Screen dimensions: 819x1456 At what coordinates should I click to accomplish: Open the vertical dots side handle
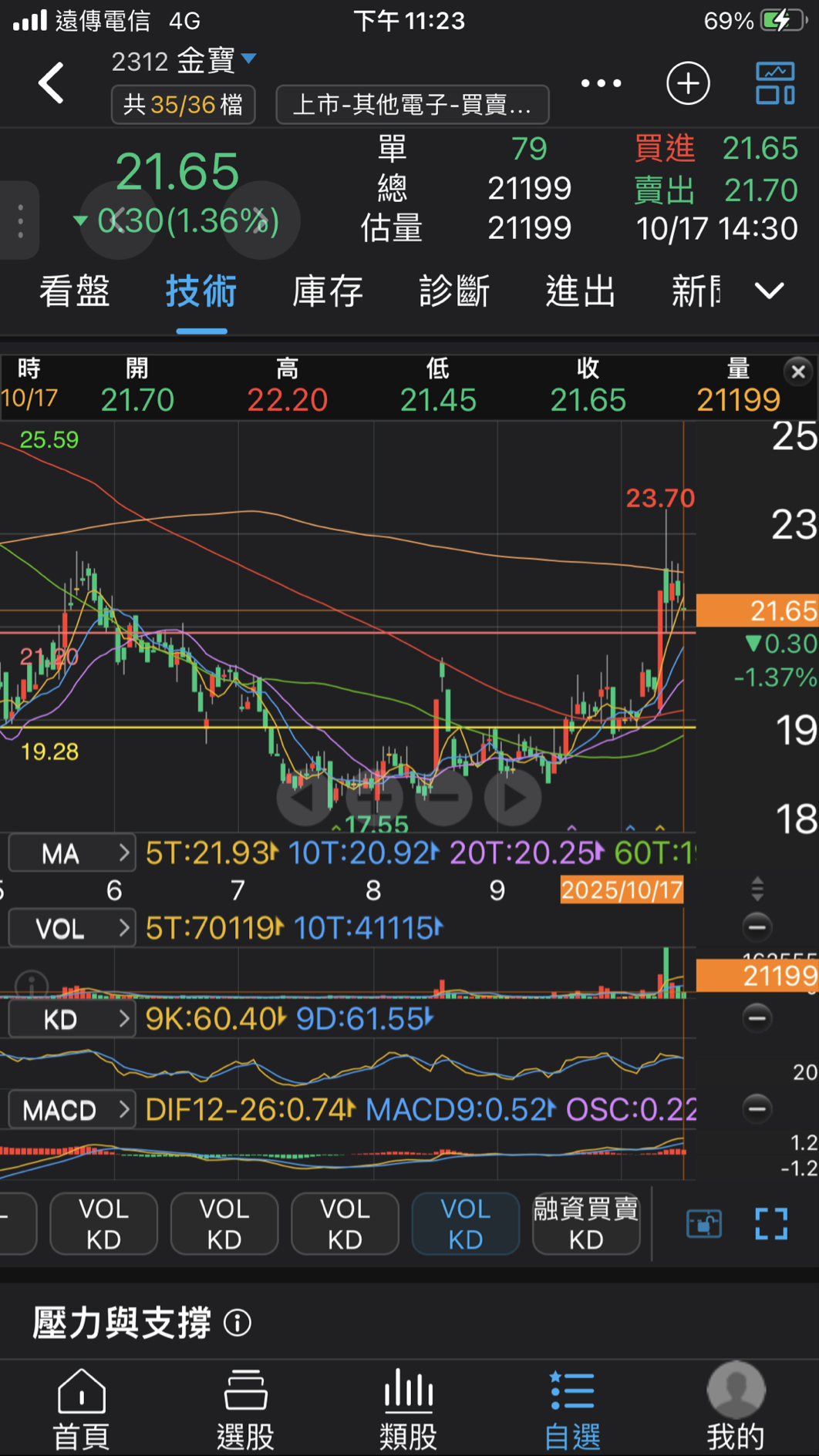(20, 220)
